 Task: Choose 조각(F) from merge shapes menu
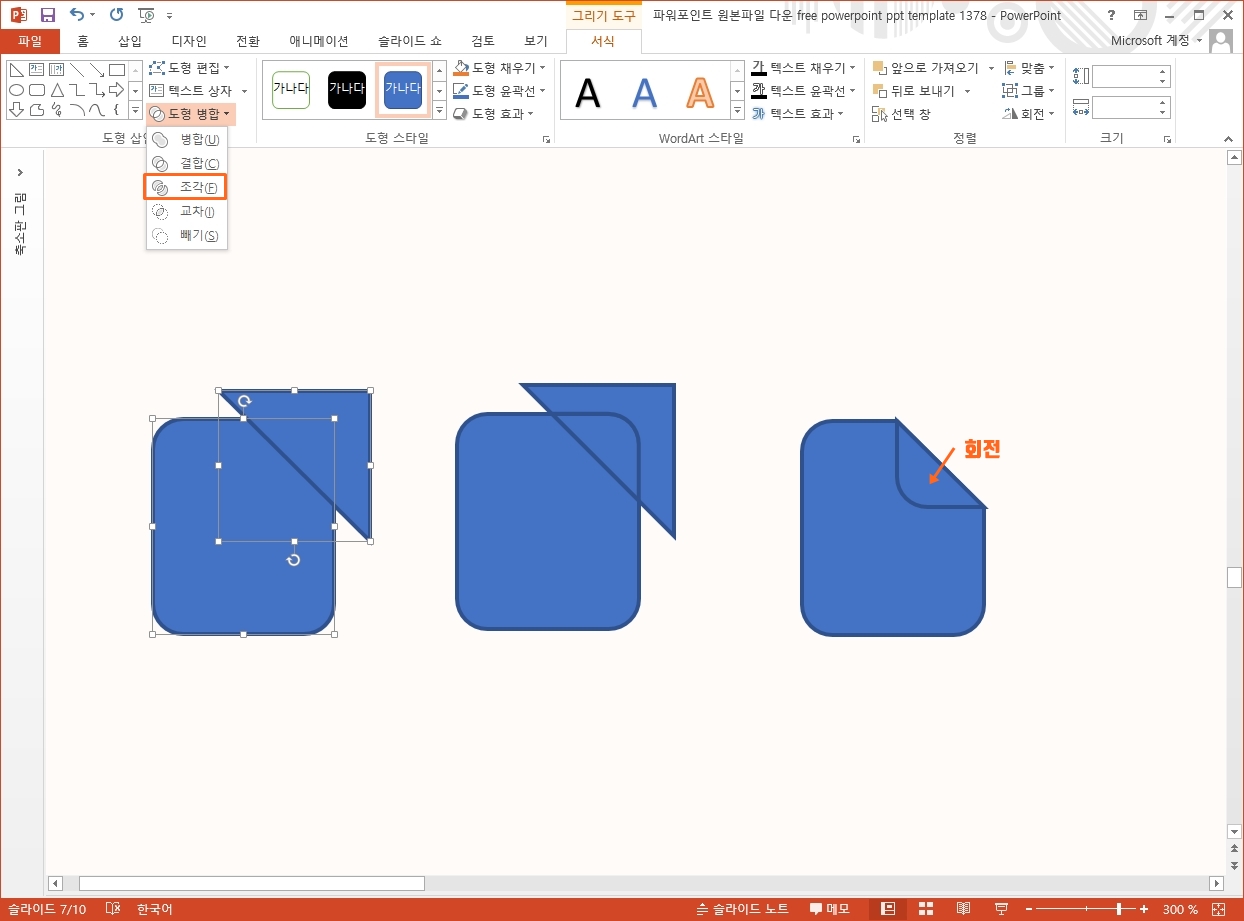pyautogui.click(x=187, y=187)
